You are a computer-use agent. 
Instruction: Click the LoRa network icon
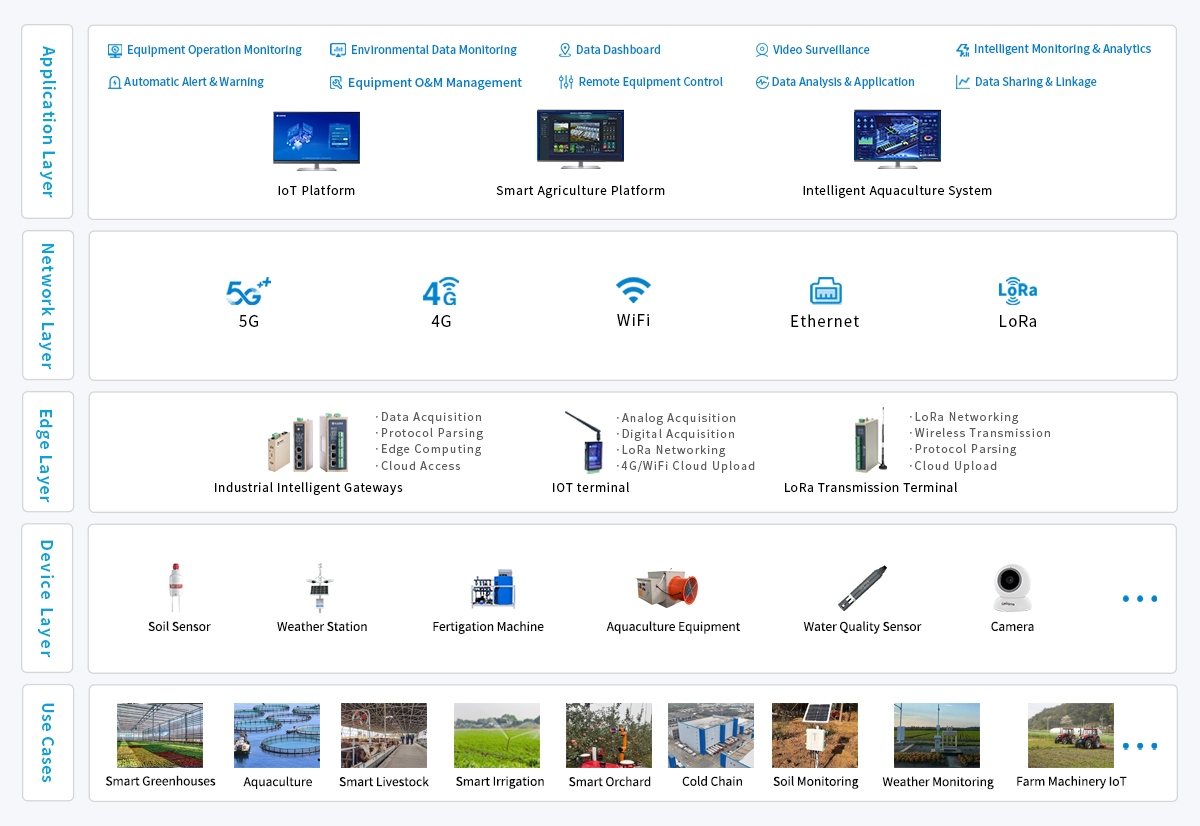tap(1017, 290)
